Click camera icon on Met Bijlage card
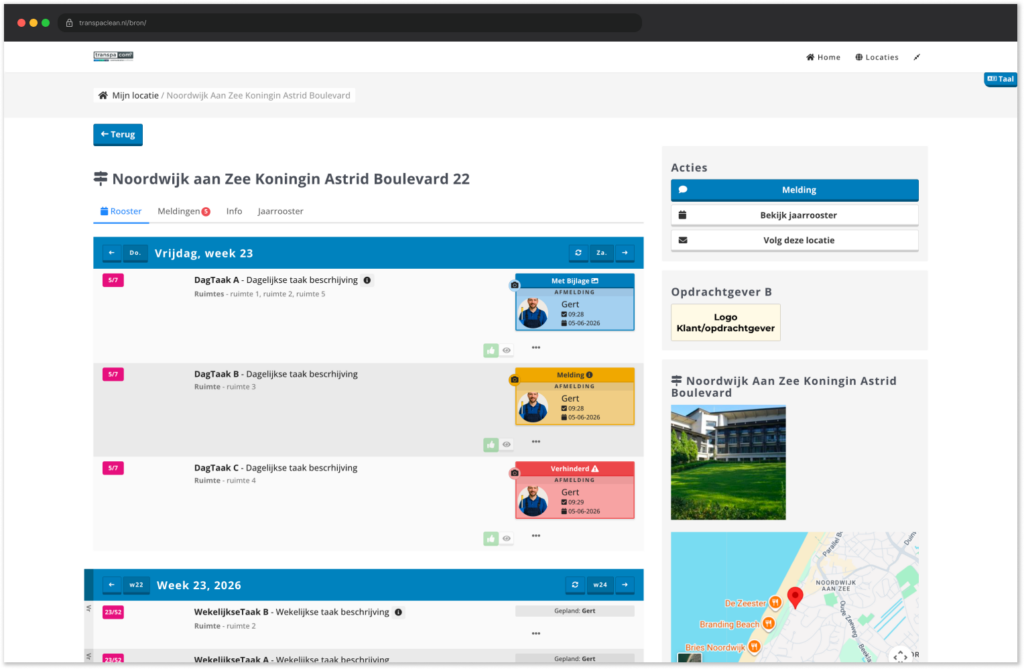Screen dimensions: 1024x669 tap(515, 285)
